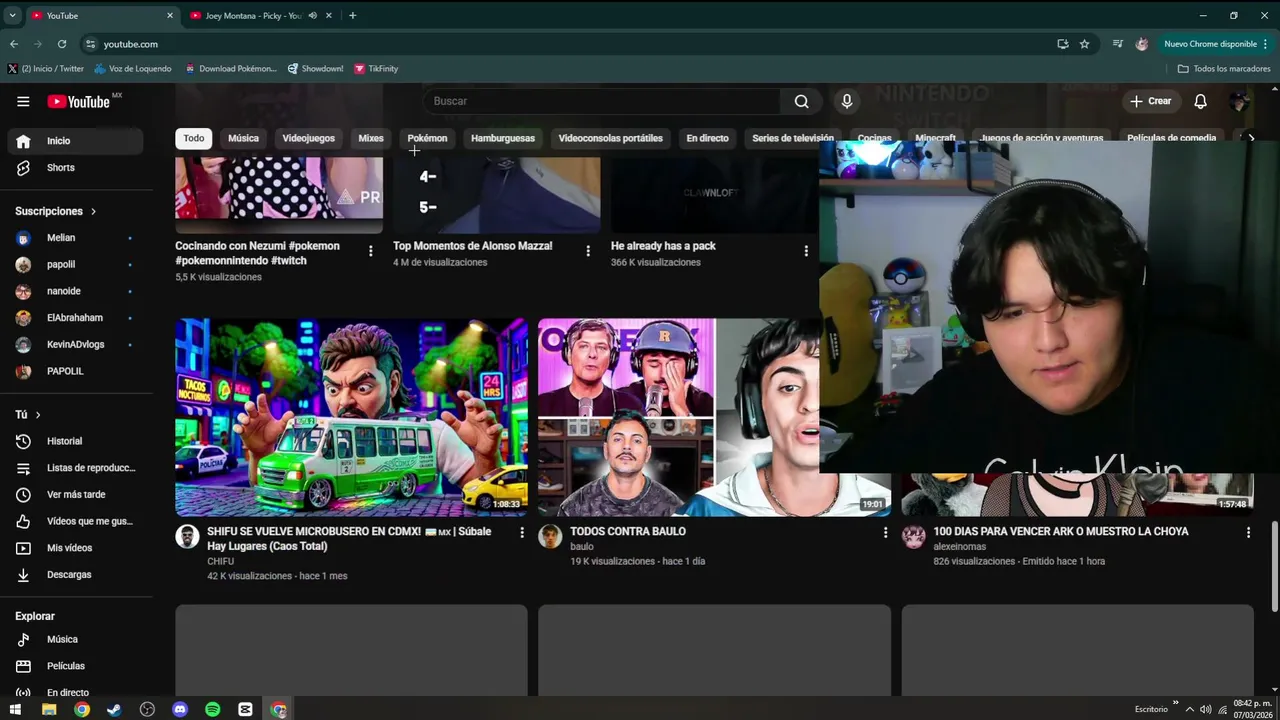1280x720 pixels.
Task: Open Steam from the taskbar
Action: (114, 709)
